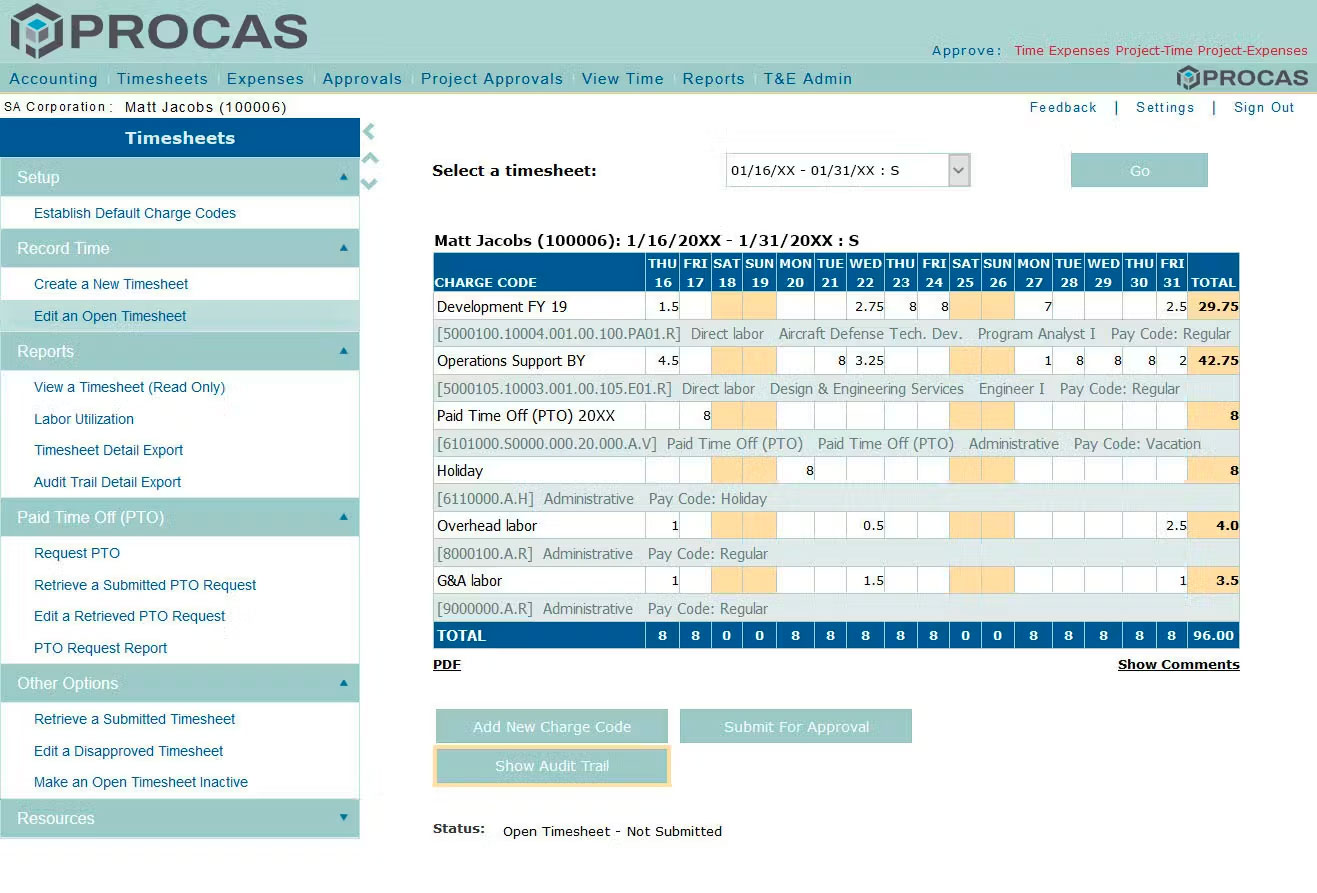
Task: Open the timesheet PDF
Action: [446, 664]
